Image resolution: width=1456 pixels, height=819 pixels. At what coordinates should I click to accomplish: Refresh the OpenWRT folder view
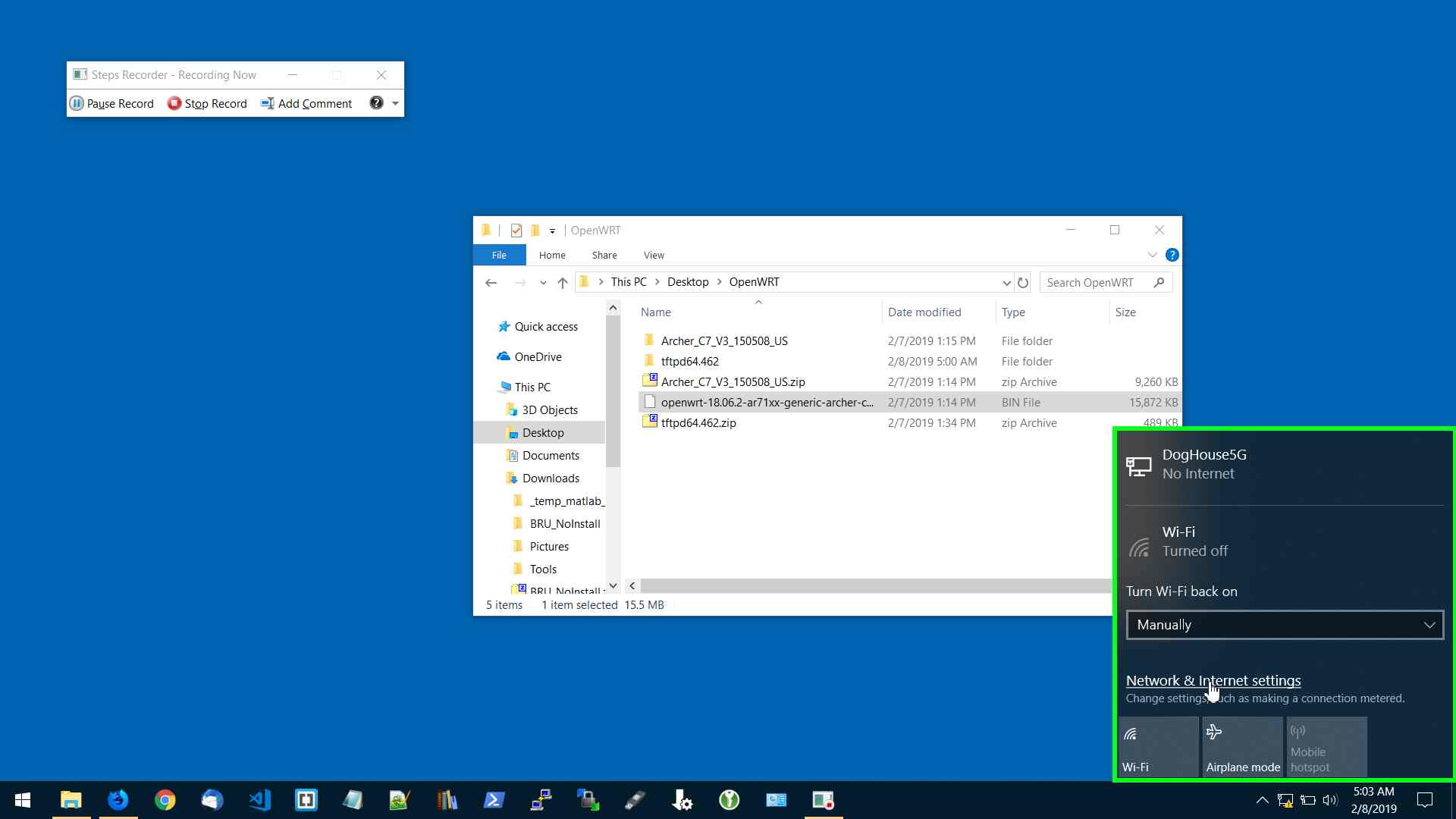tap(1023, 282)
